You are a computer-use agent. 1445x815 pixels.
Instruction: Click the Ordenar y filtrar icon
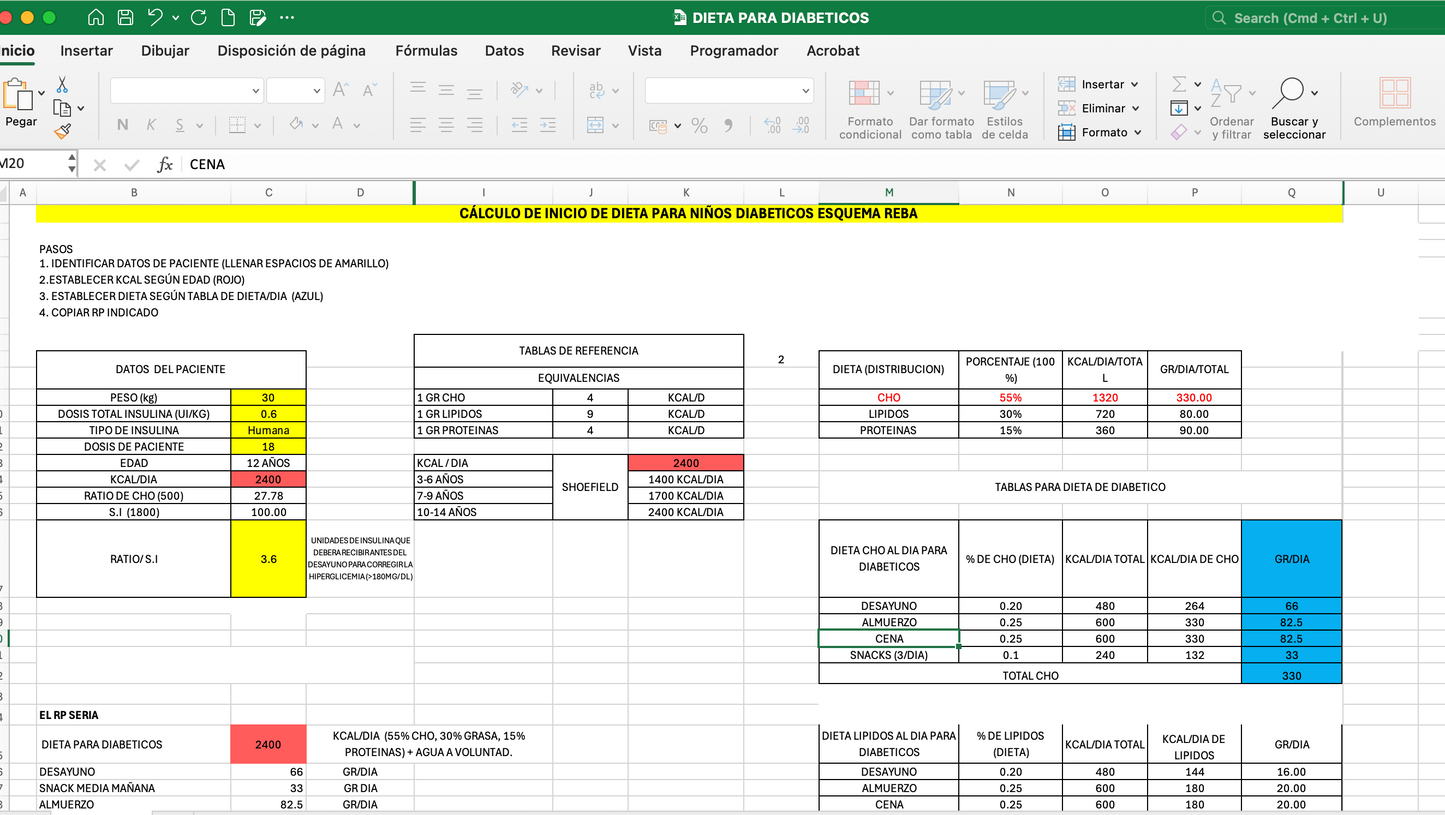click(x=1227, y=95)
